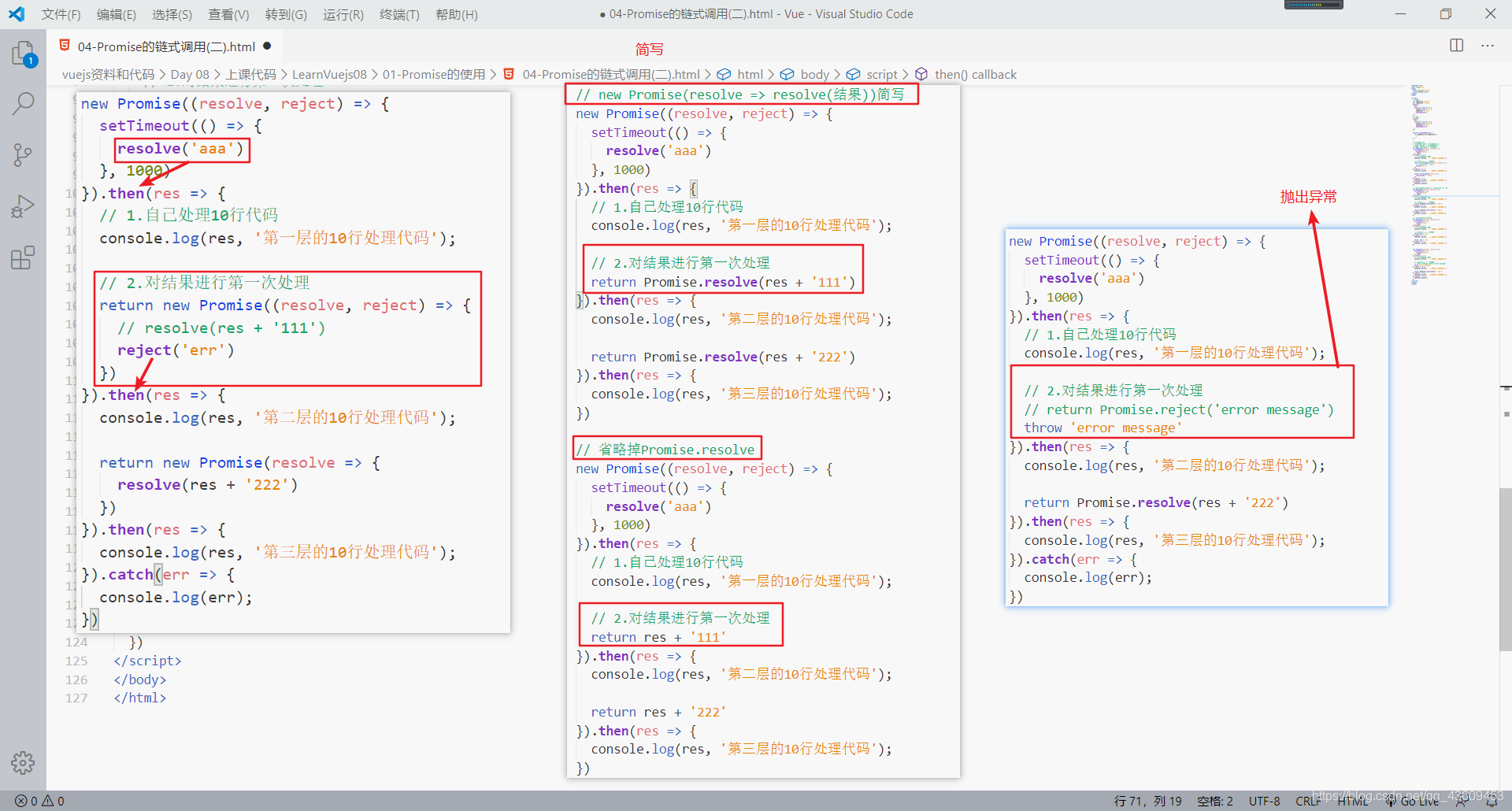
Task: Open the 运行(R) menu
Action: [x=343, y=14]
